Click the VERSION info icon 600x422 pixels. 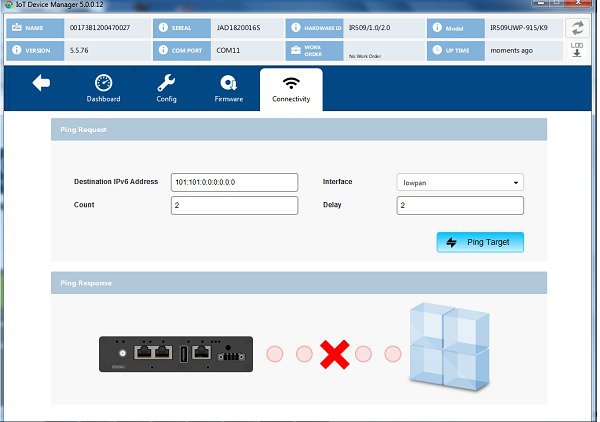(16, 50)
